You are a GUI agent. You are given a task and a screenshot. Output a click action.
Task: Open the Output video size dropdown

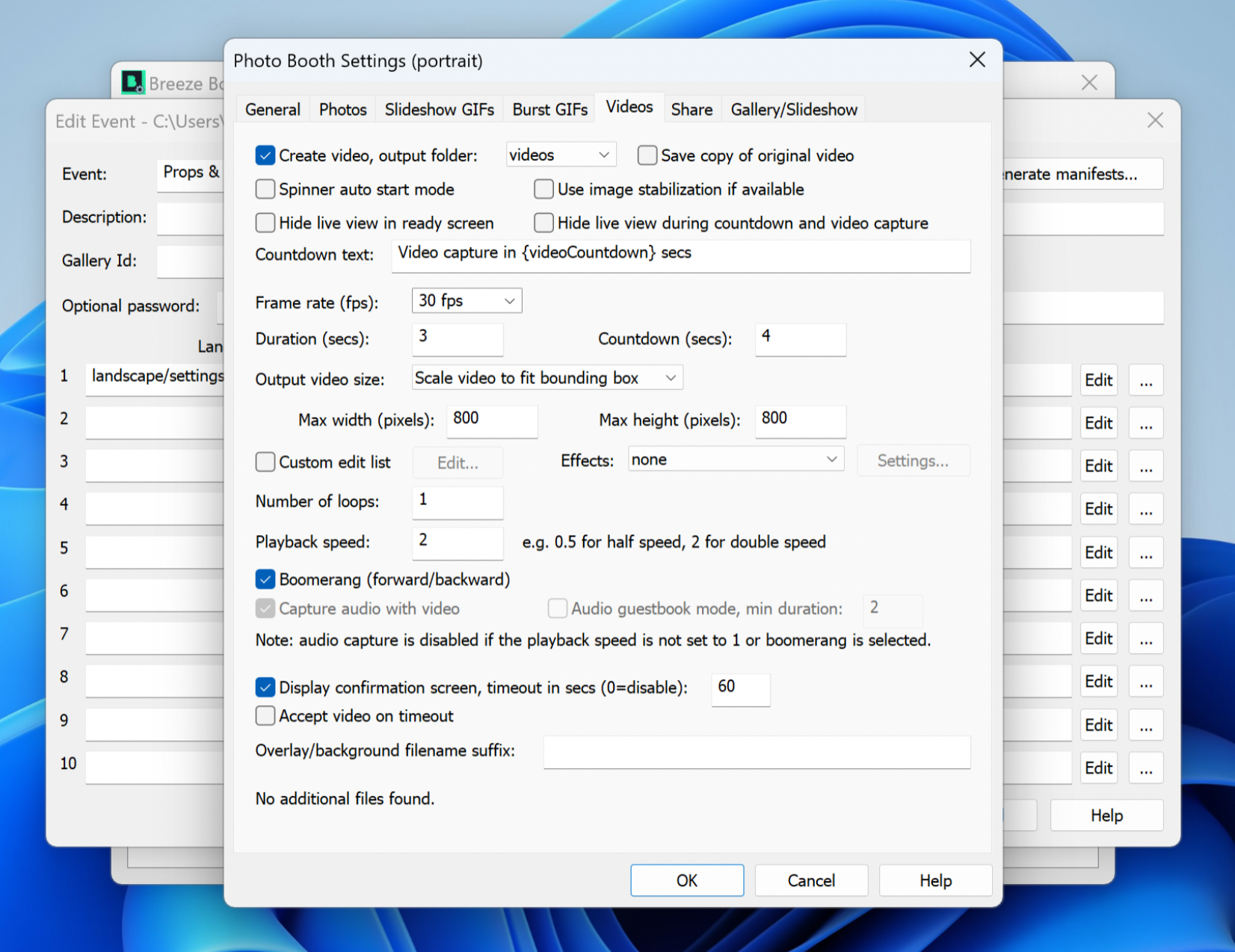tap(546, 378)
